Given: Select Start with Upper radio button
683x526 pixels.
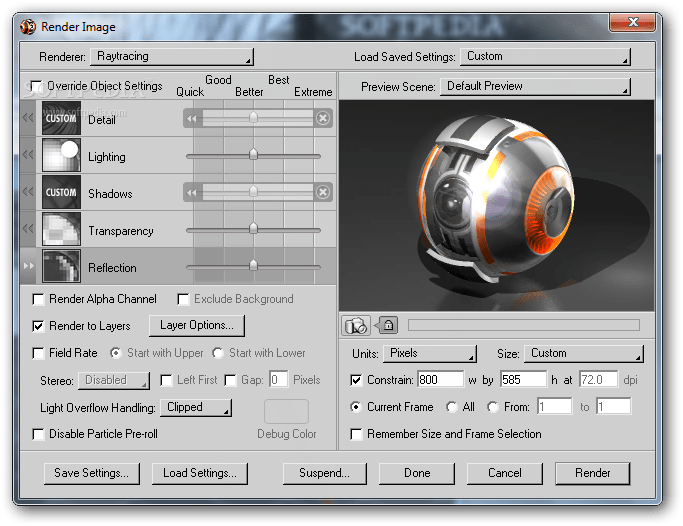Looking at the screenshot, I should tap(115, 353).
